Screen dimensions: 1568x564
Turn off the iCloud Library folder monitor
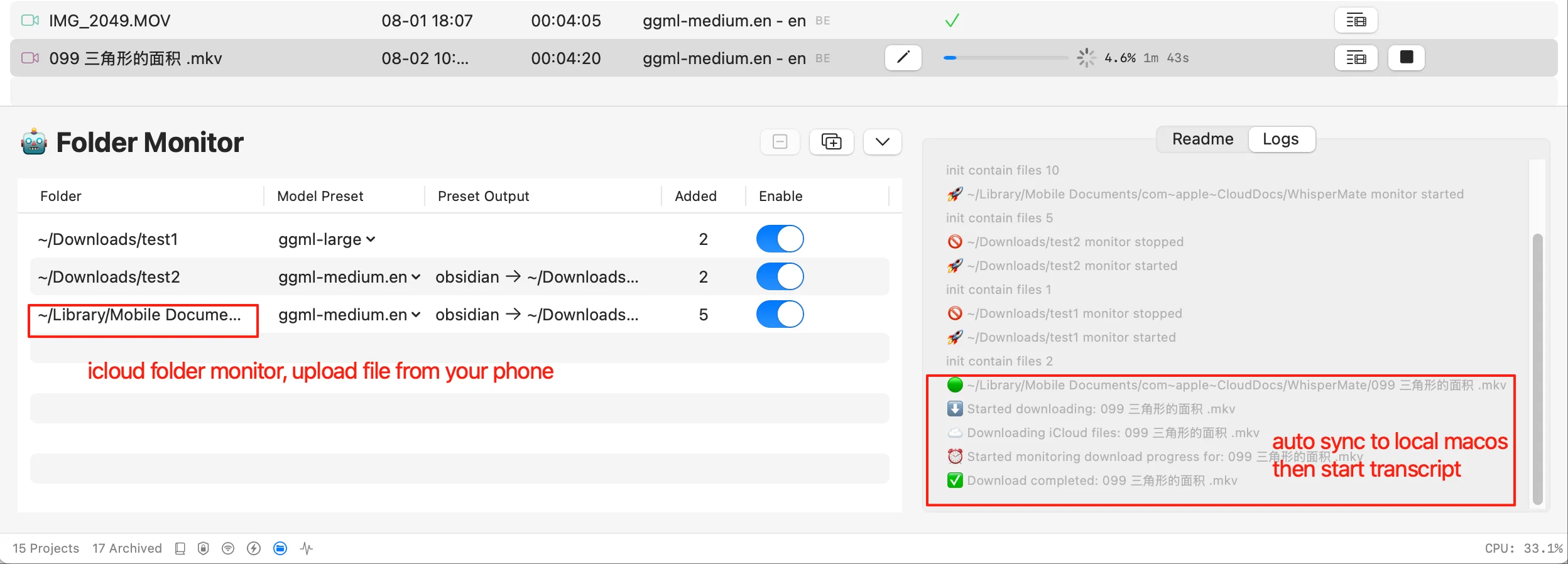780,315
